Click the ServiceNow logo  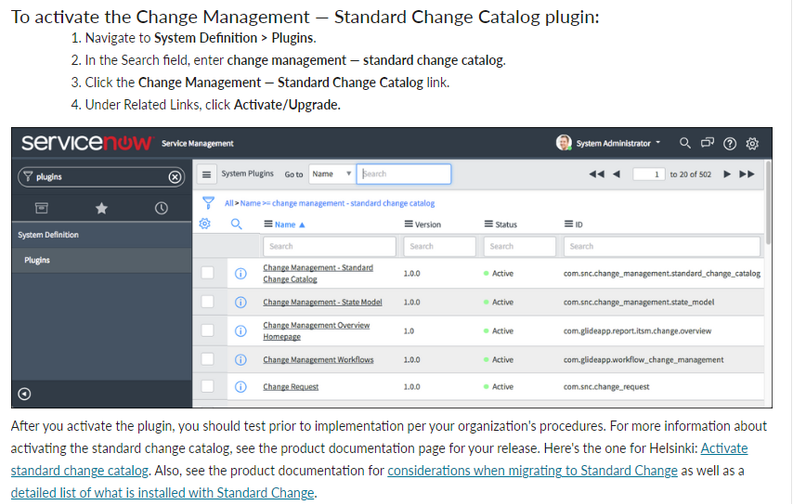pyautogui.click(x=86, y=143)
